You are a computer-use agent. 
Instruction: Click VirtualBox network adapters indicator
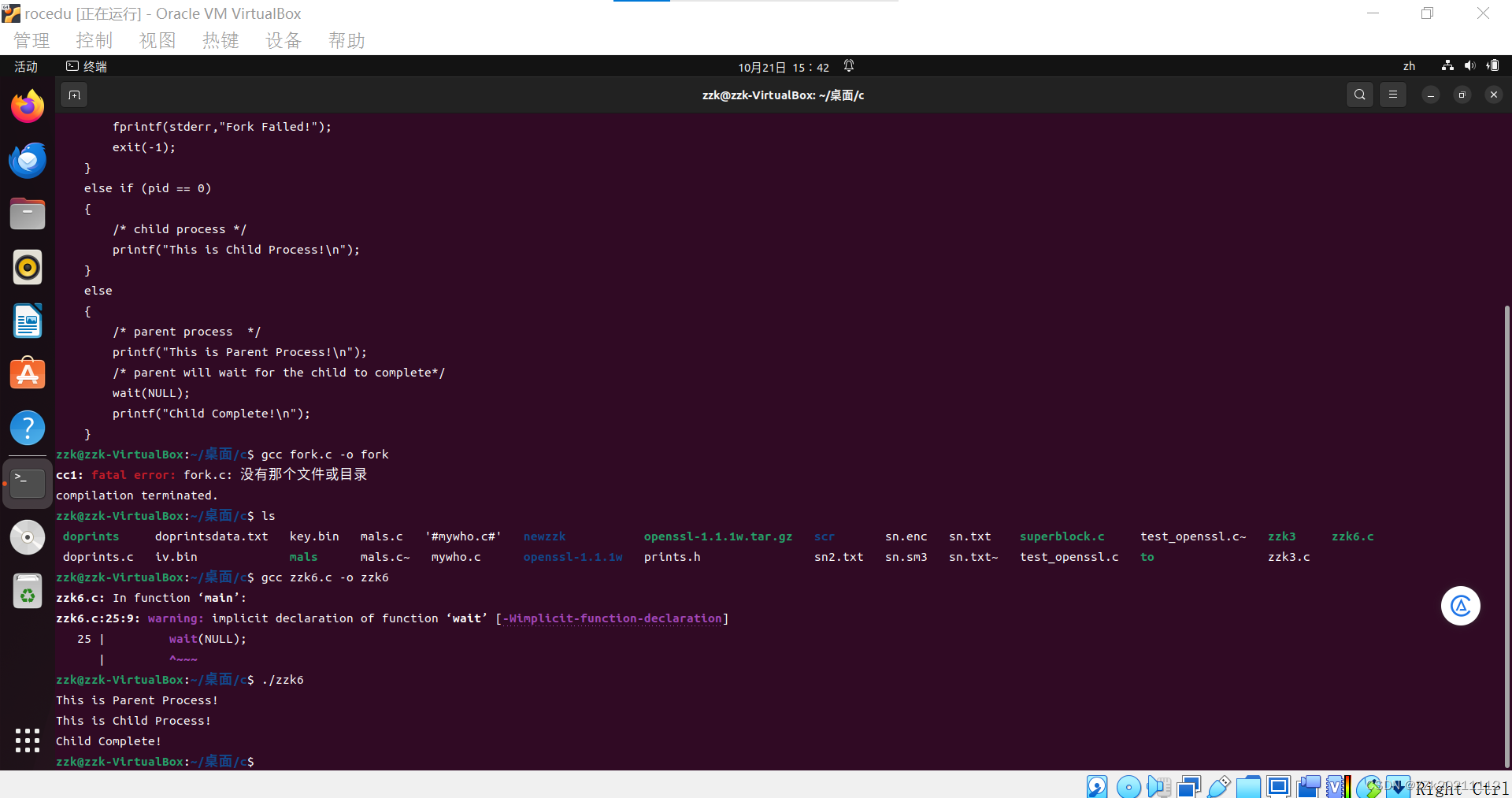1189,786
